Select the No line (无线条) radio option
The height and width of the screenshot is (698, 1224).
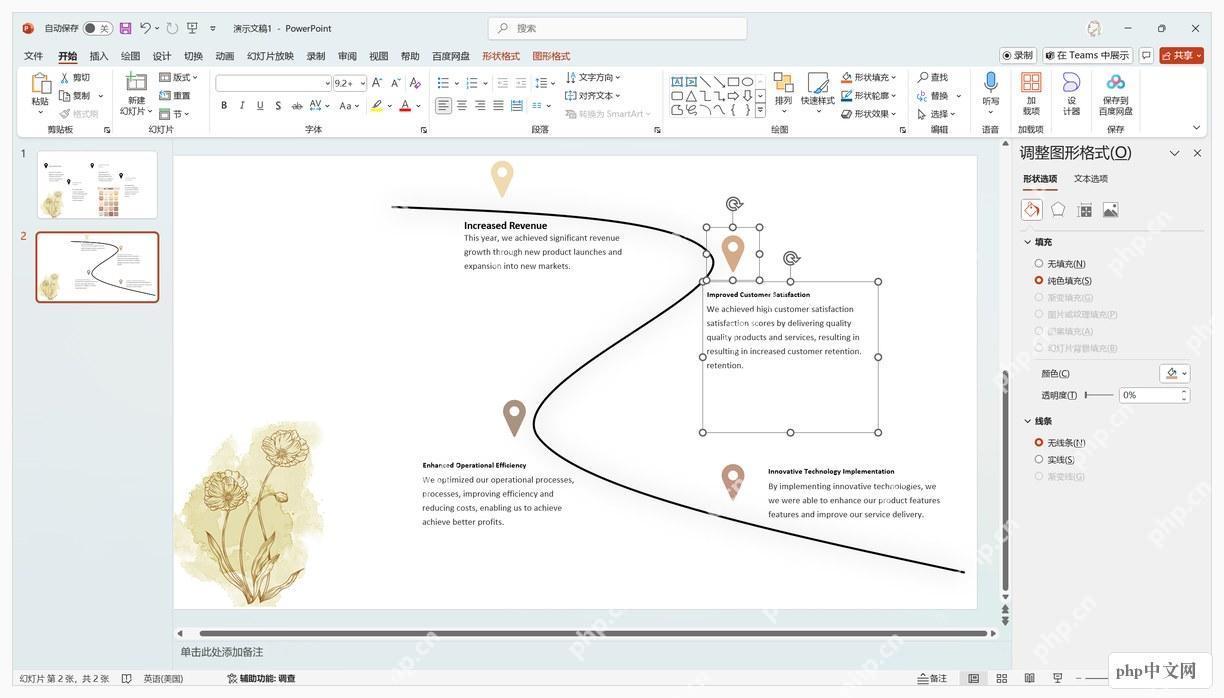(x=1039, y=442)
